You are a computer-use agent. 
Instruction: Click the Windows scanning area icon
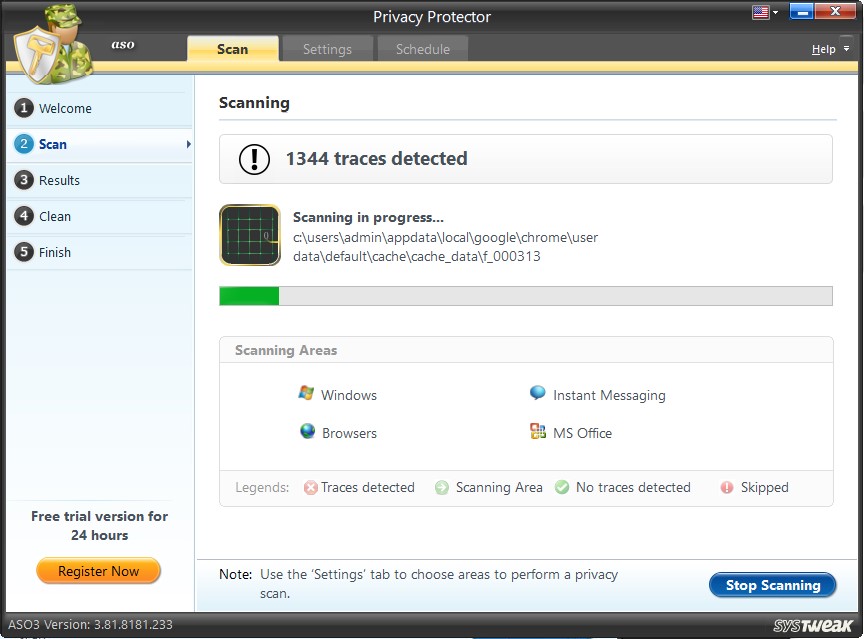(307, 394)
